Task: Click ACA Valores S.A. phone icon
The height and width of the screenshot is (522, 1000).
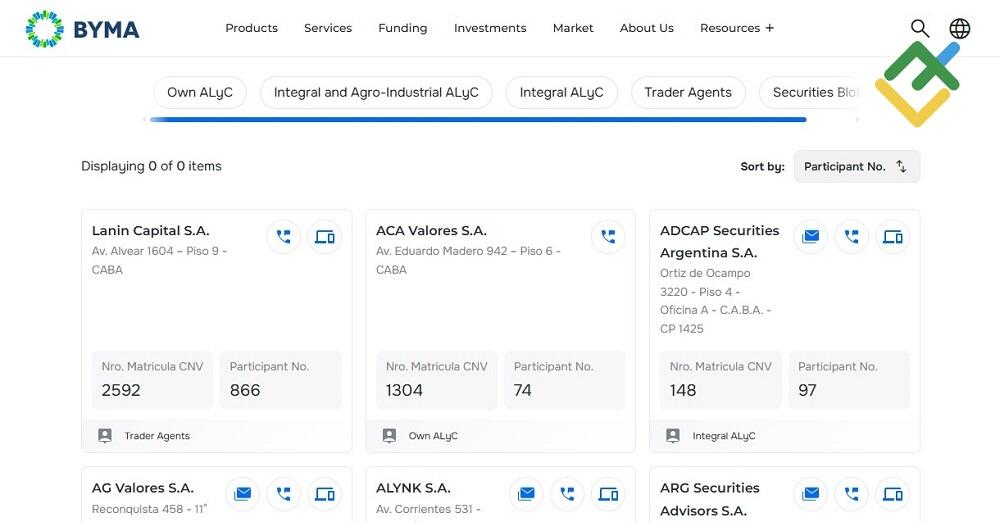Action: point(608,237)
